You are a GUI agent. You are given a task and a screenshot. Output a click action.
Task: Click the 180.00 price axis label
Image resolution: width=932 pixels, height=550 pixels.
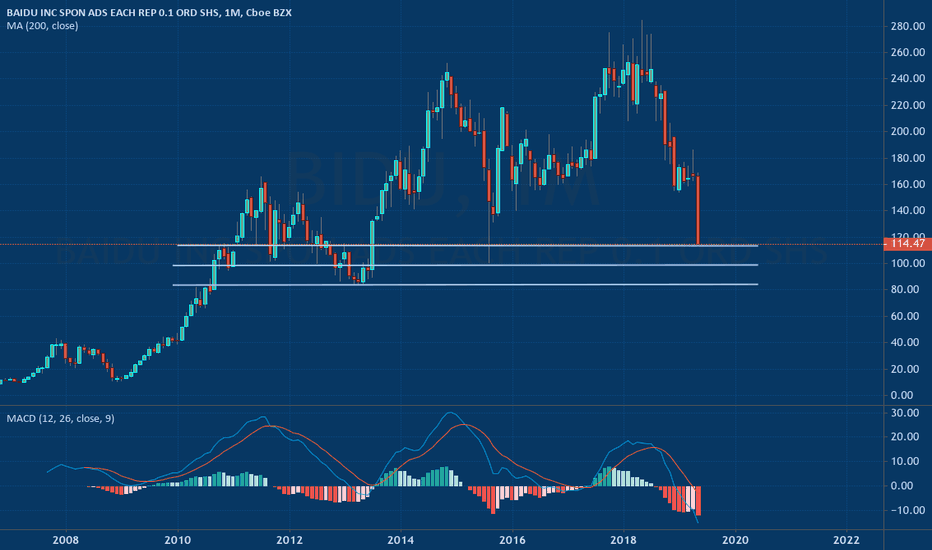pos(908,158)
